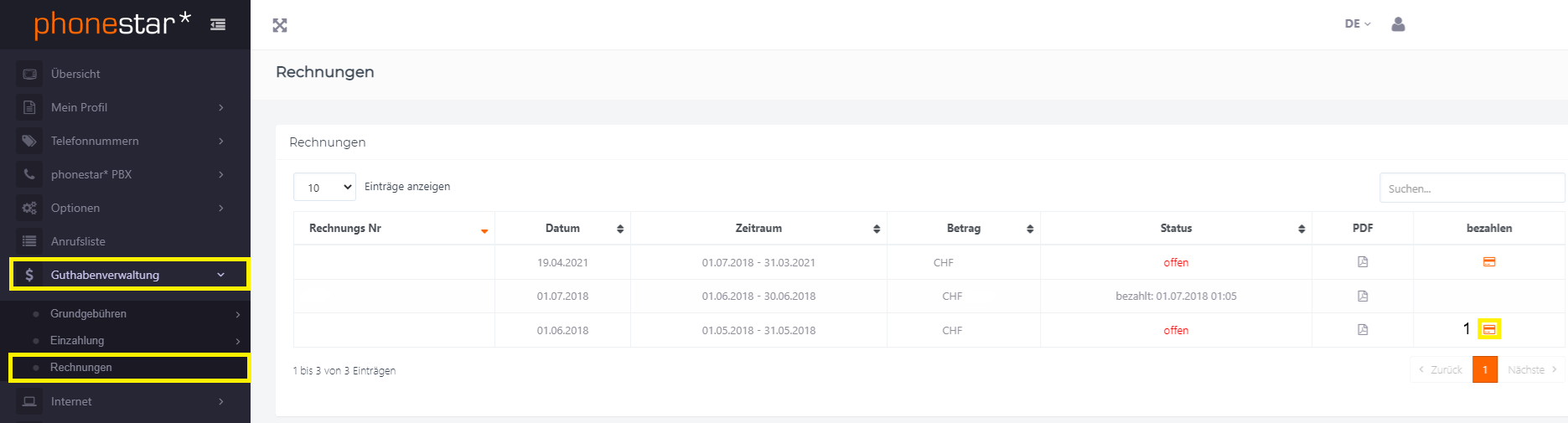Focus the Suchen search field
This screenshot has width=1568, height=423.
pos(1472,188)
